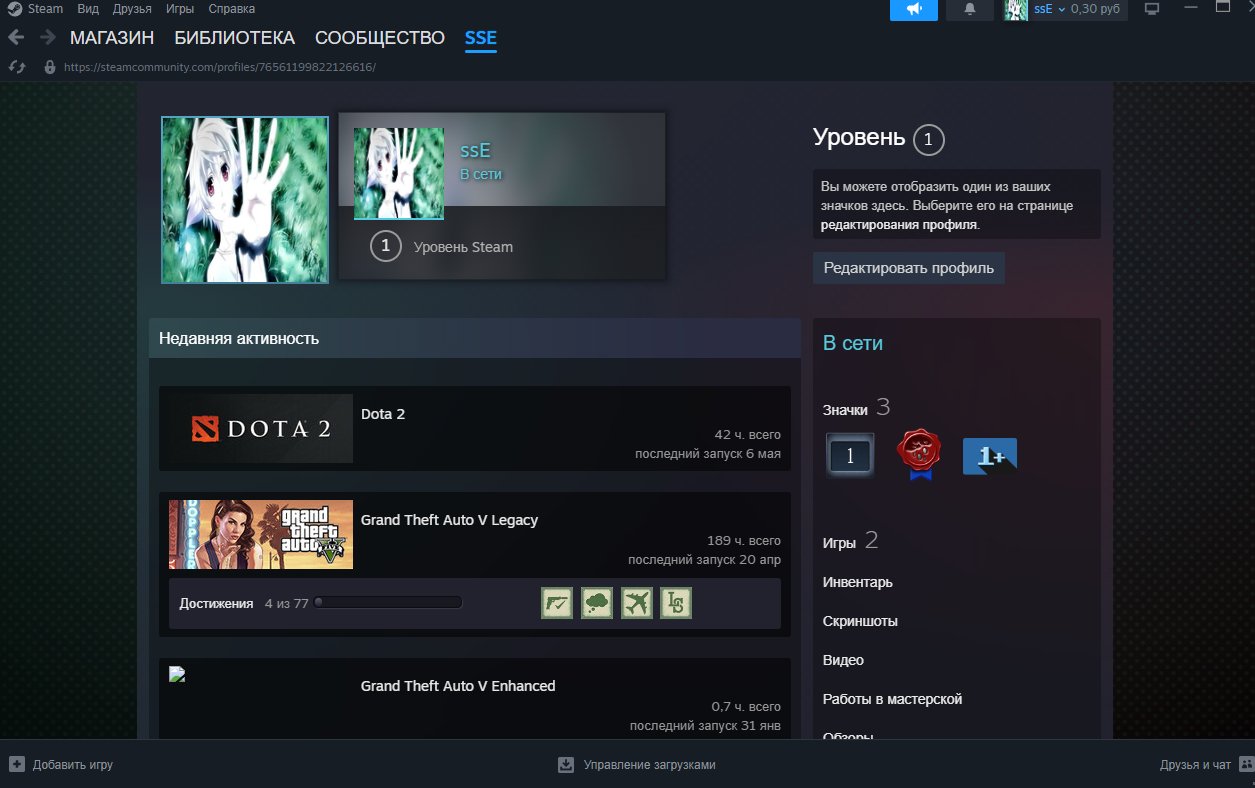Open the Инвентарь link
The image size is (1255, 788).
[858, 582]
